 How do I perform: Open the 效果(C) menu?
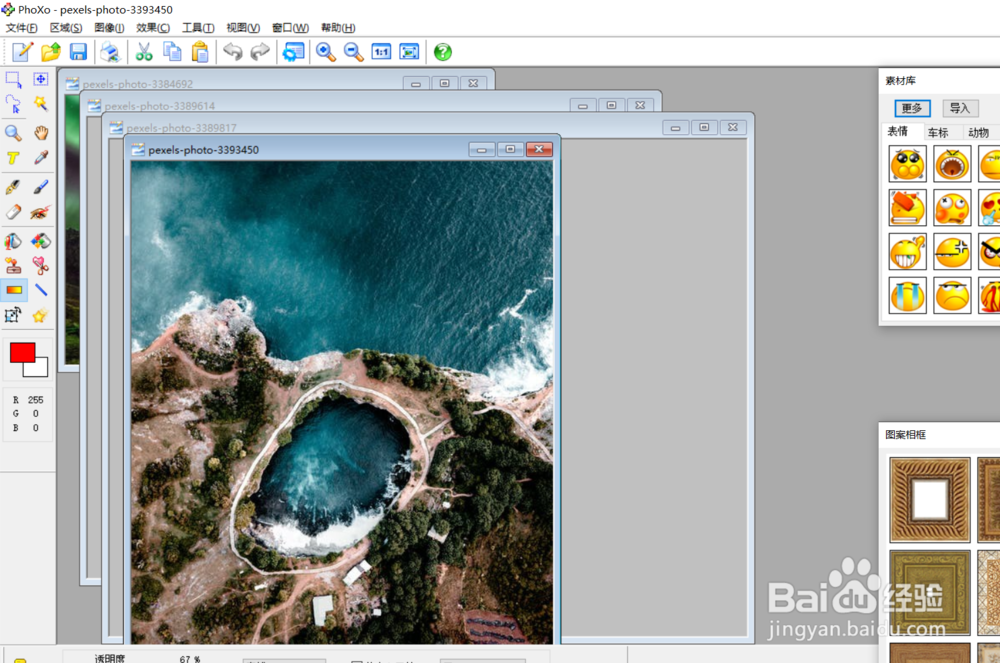[153, 27]
